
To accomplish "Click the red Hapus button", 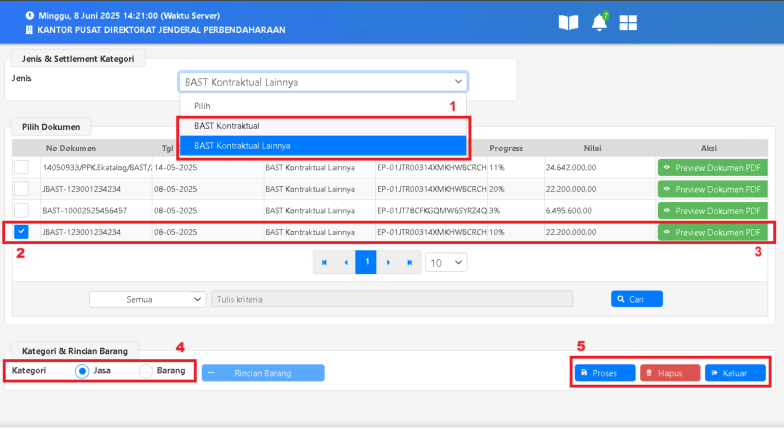I will click(x=670, y=373).
